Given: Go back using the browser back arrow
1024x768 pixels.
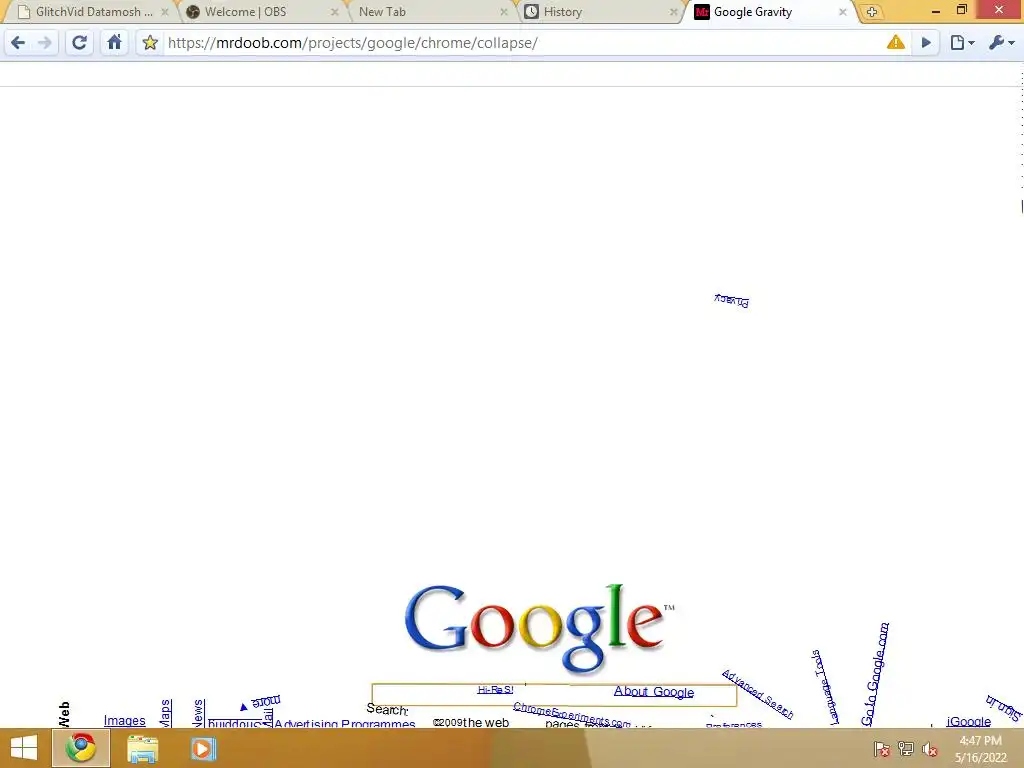Looking at the screenshot, I should point(18,43).
